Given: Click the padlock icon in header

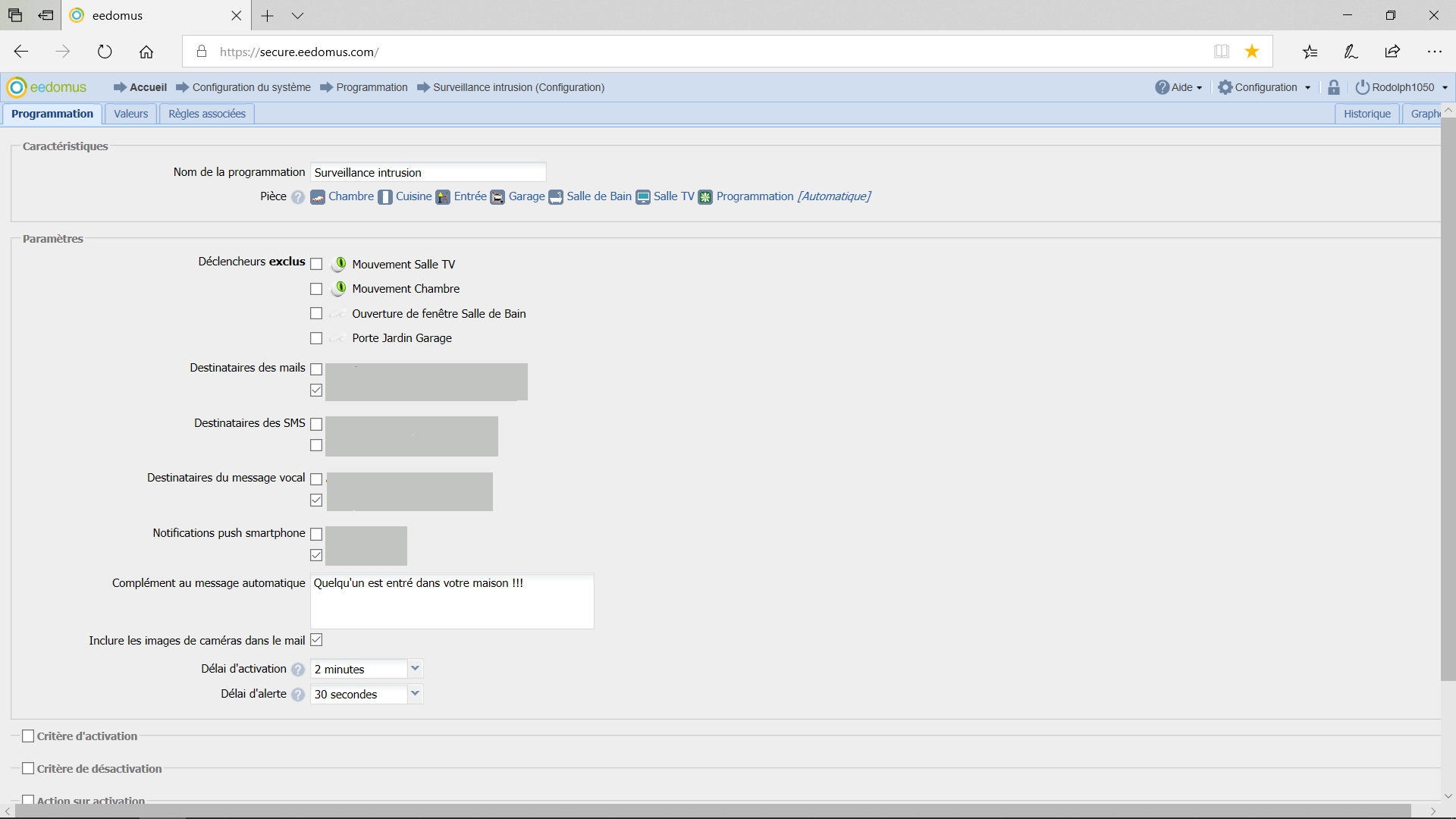Looking at the screenshot, I should coord(1334,87).
